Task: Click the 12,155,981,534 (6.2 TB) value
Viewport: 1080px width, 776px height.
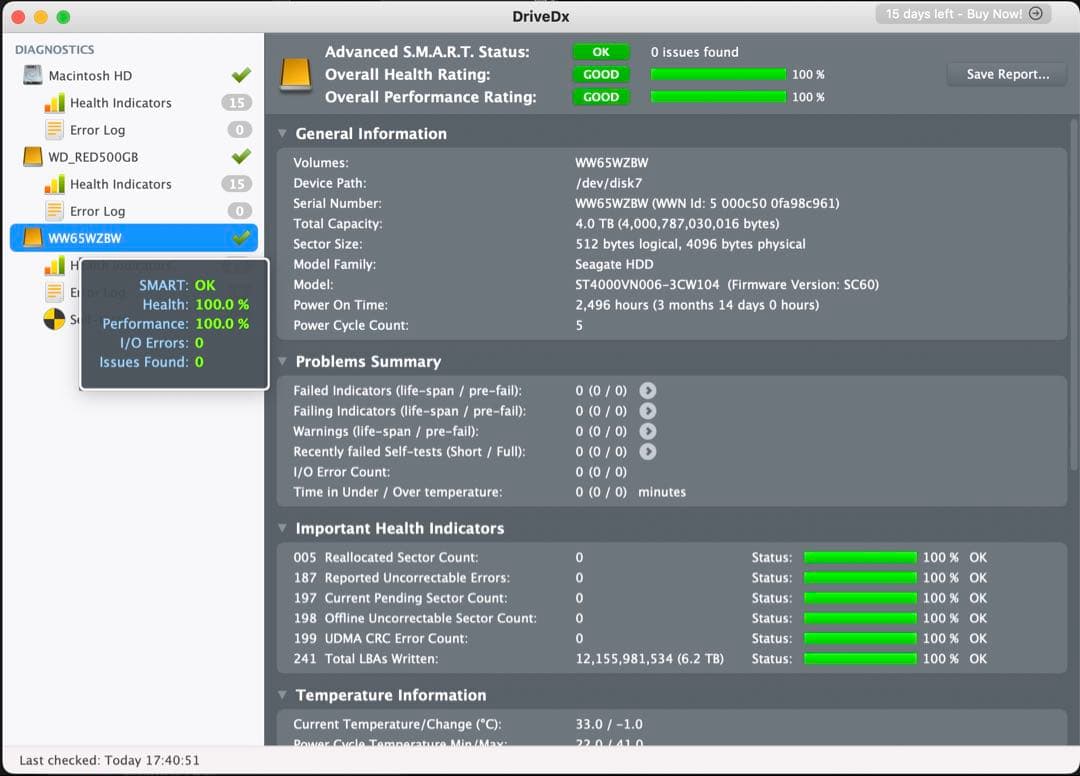Action: coord(649,658)
